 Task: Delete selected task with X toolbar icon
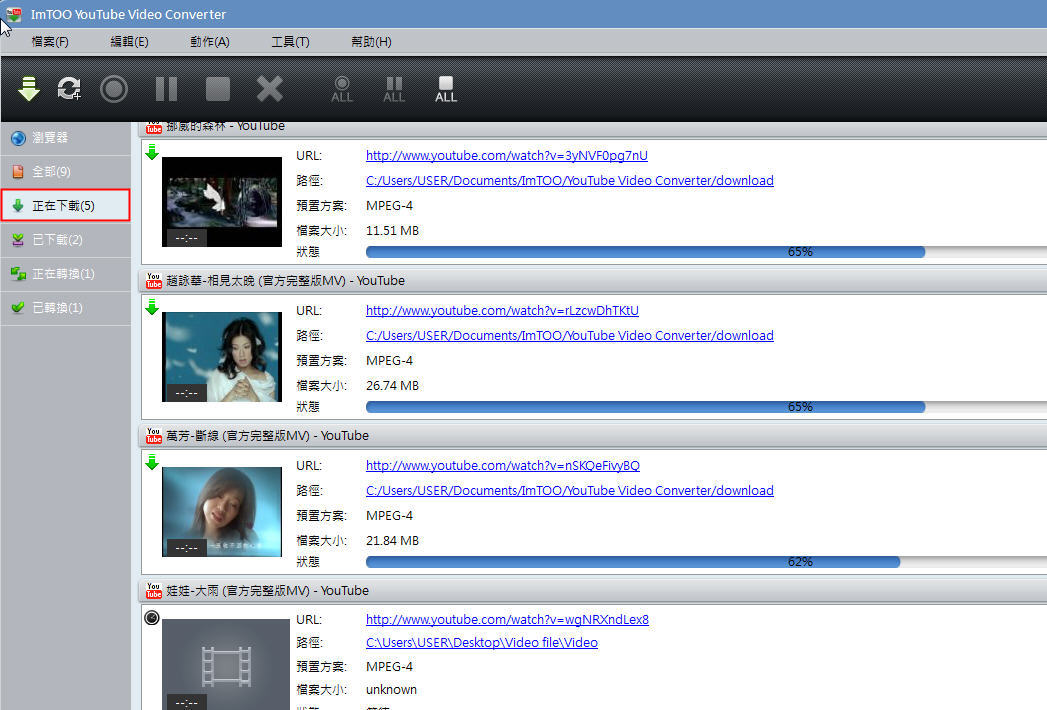pos(270,89)
